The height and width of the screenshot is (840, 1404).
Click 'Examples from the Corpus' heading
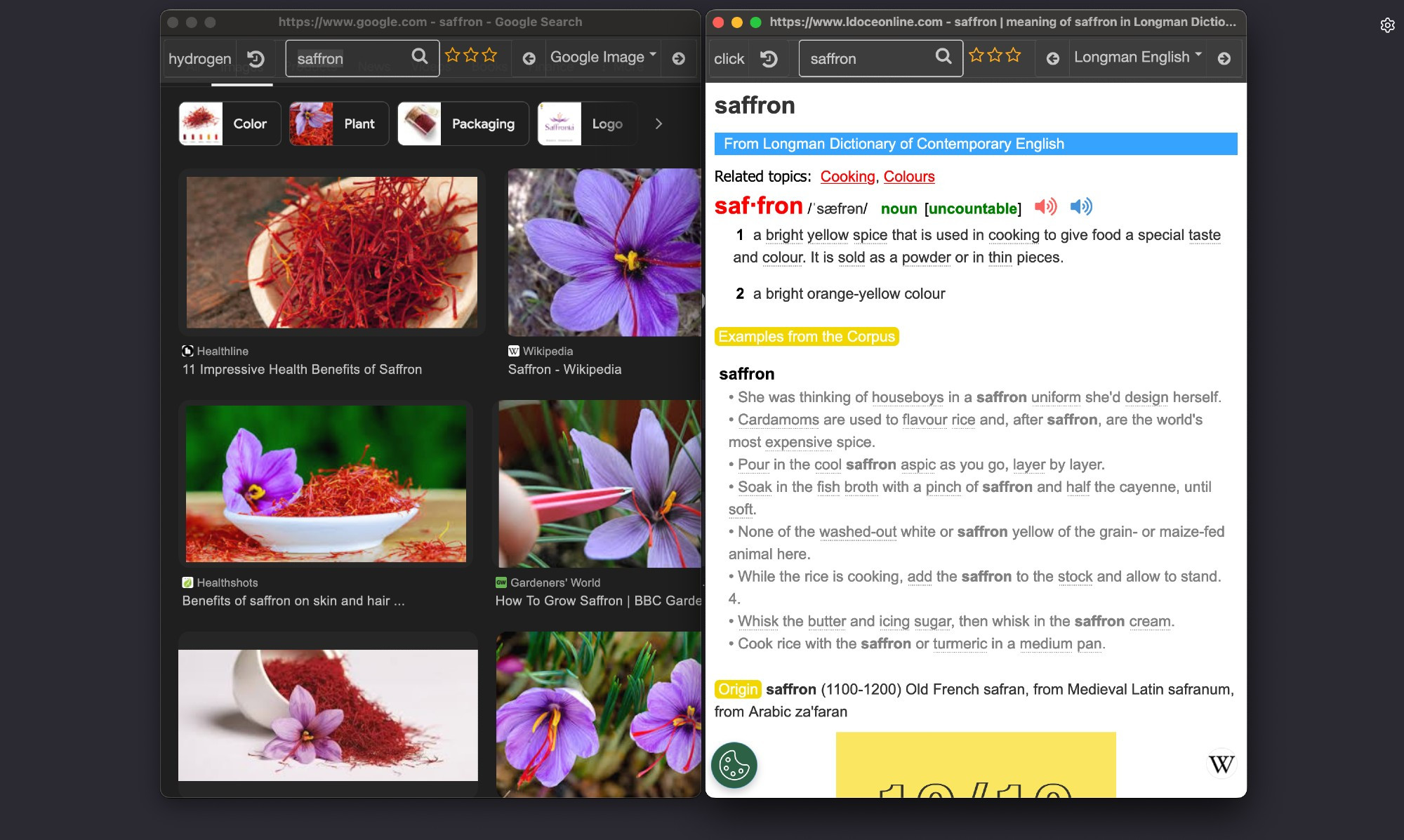tap(807, 337)
